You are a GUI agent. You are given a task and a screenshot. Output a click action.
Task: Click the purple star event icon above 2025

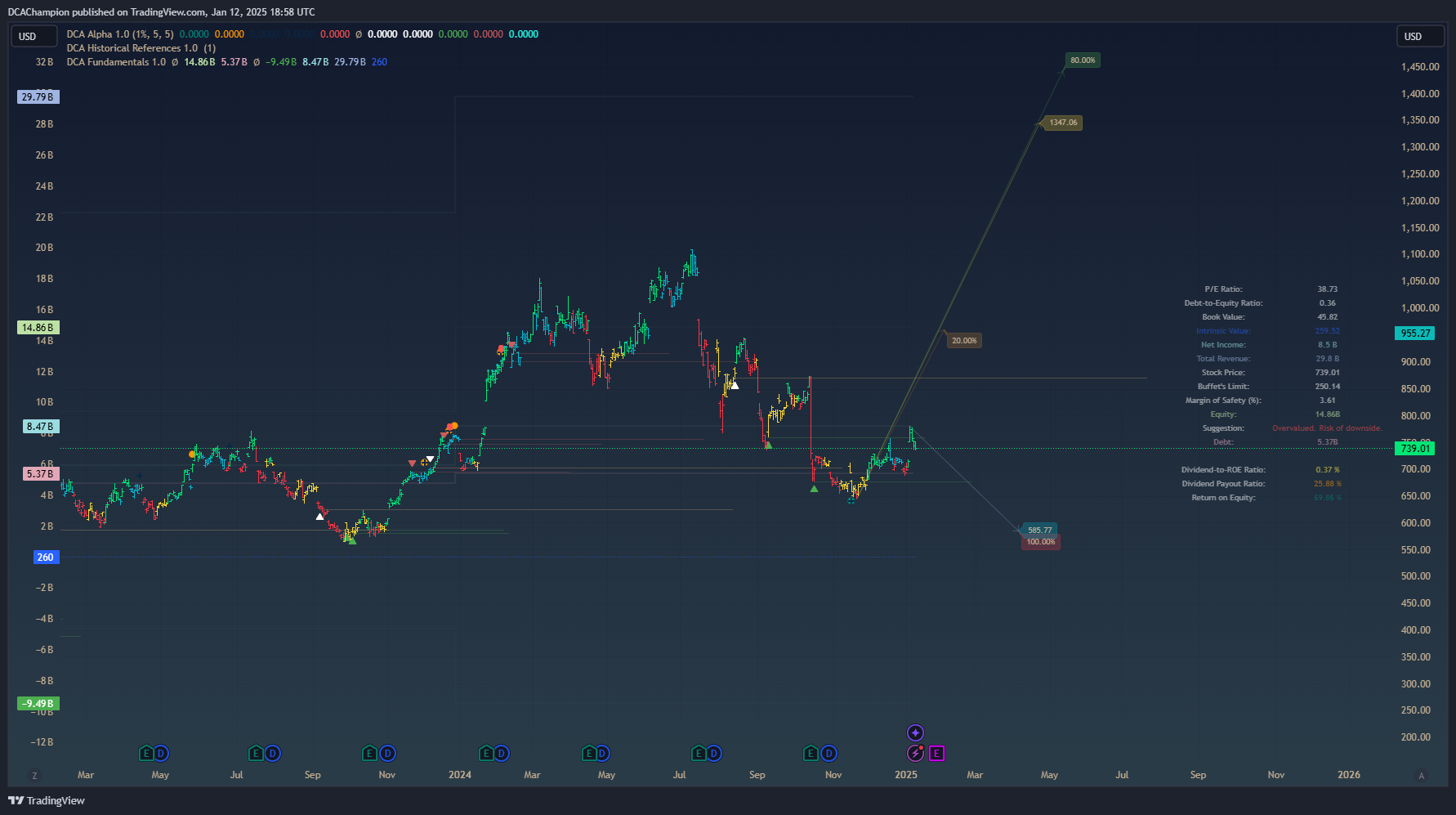915,732
